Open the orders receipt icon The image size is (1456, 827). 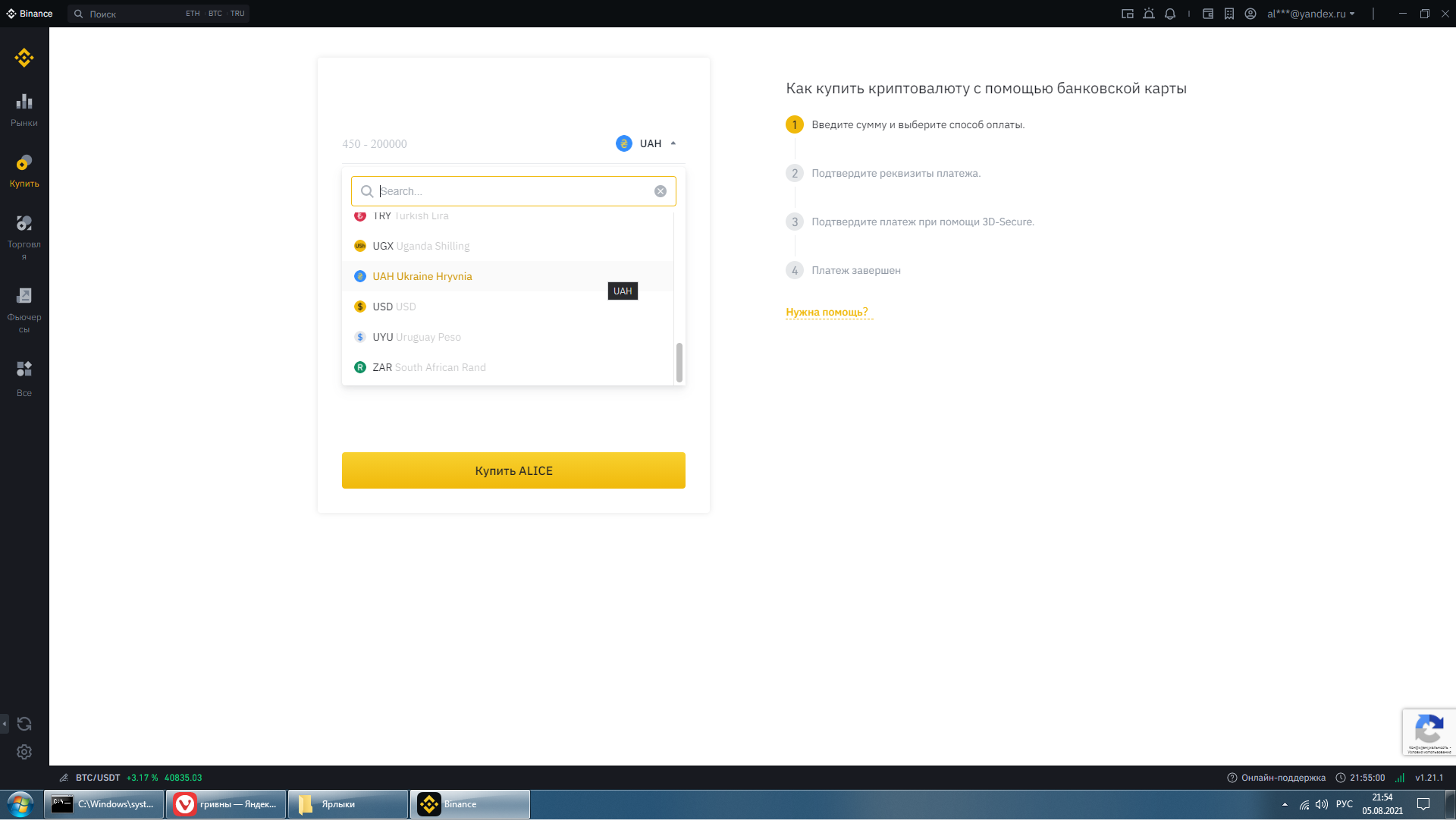click(1229, 14)
